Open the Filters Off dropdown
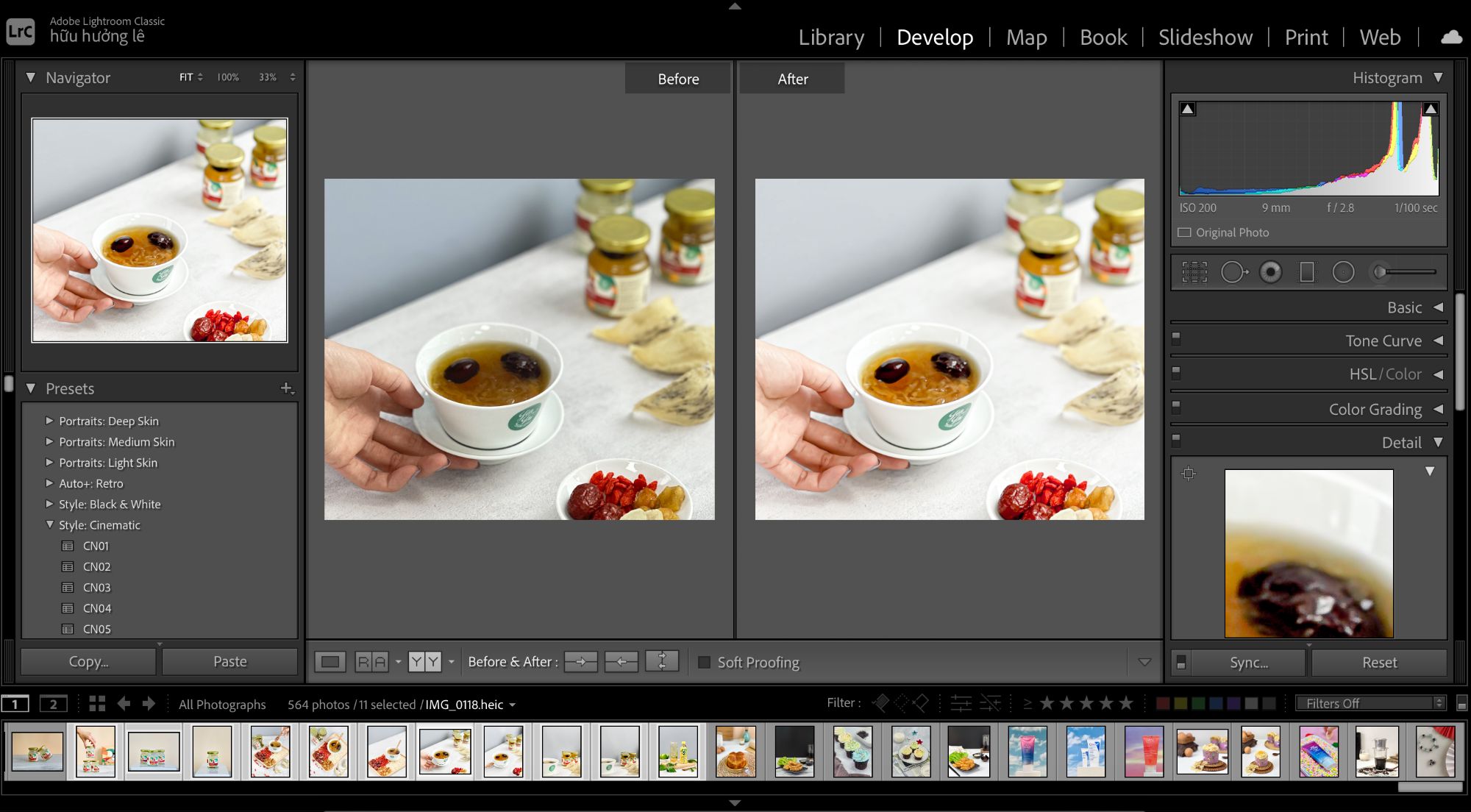The height and width of the screenshot is (812, 1471). pyautogui.click(x=1371, y=703)
